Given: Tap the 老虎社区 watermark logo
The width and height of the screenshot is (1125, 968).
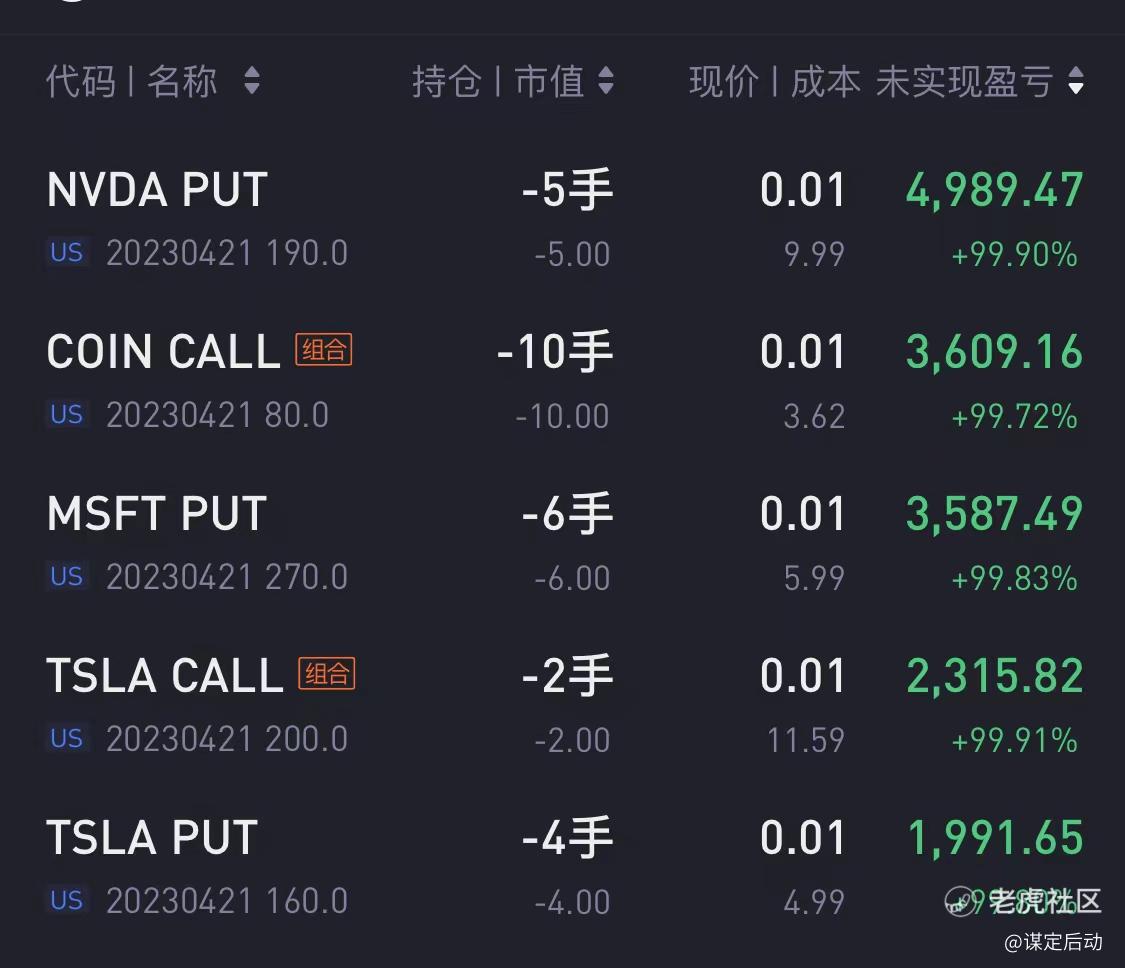Looking at the screenshot, I should [1022, 901].
